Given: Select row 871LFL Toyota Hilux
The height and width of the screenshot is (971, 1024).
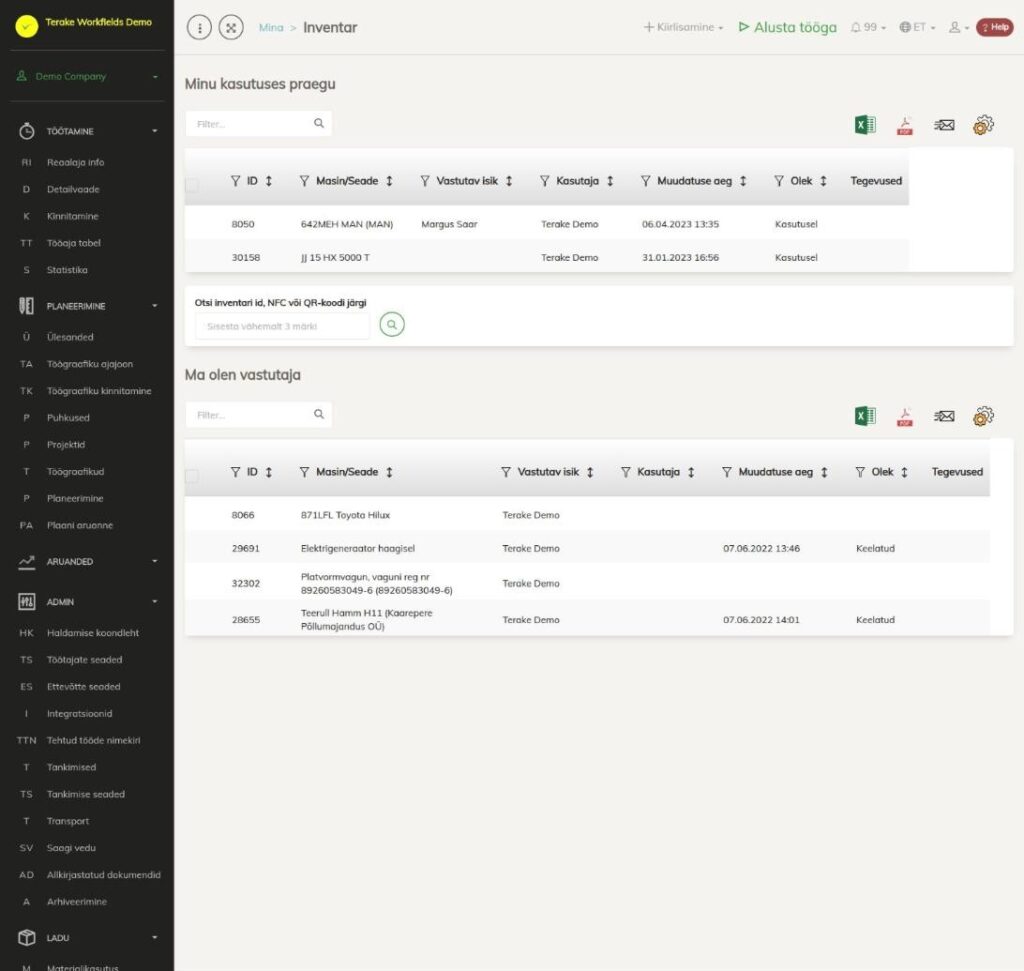Looking at the screenshot, I should click(587, 515).
